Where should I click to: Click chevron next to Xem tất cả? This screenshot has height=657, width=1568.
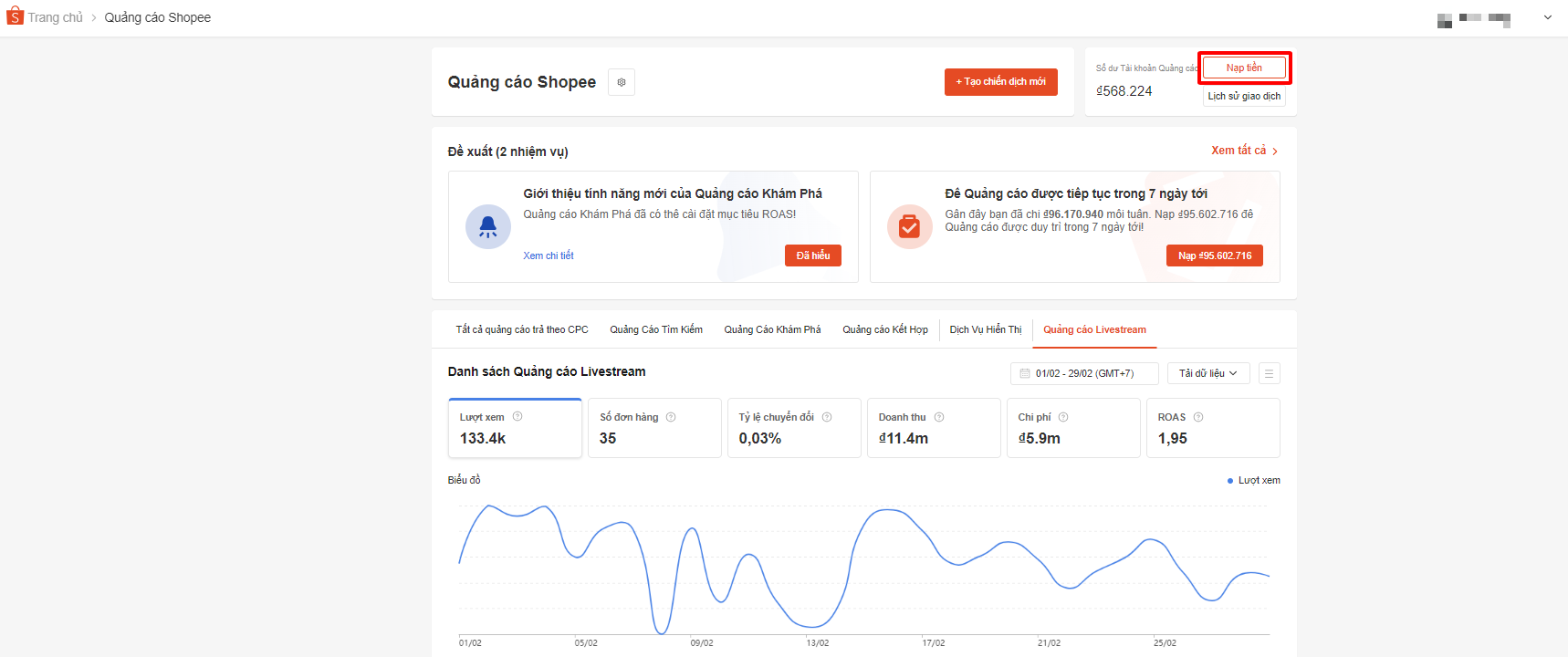click(x=1275, y=151)
